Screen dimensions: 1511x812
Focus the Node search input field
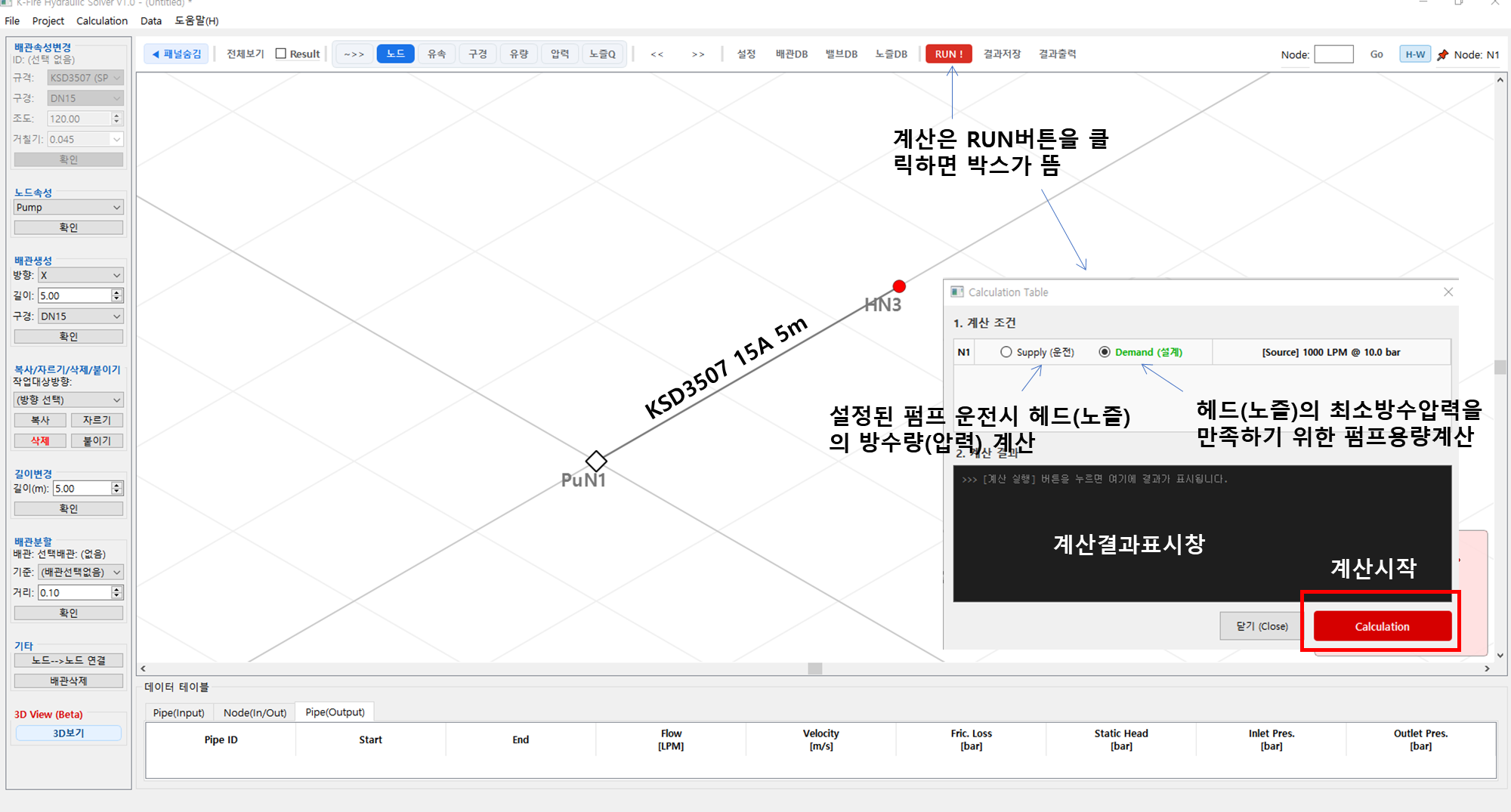point(1333,54)
